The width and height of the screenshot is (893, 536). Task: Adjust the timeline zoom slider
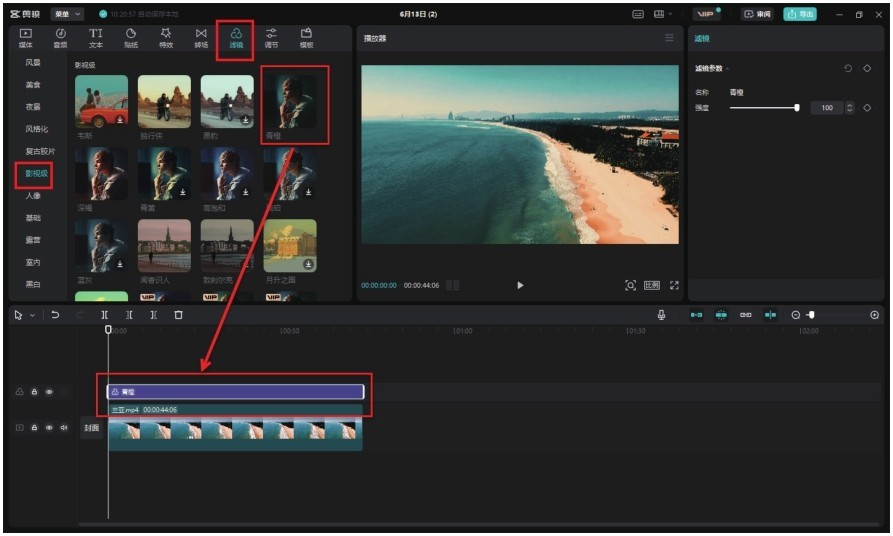tap(836, 315)
